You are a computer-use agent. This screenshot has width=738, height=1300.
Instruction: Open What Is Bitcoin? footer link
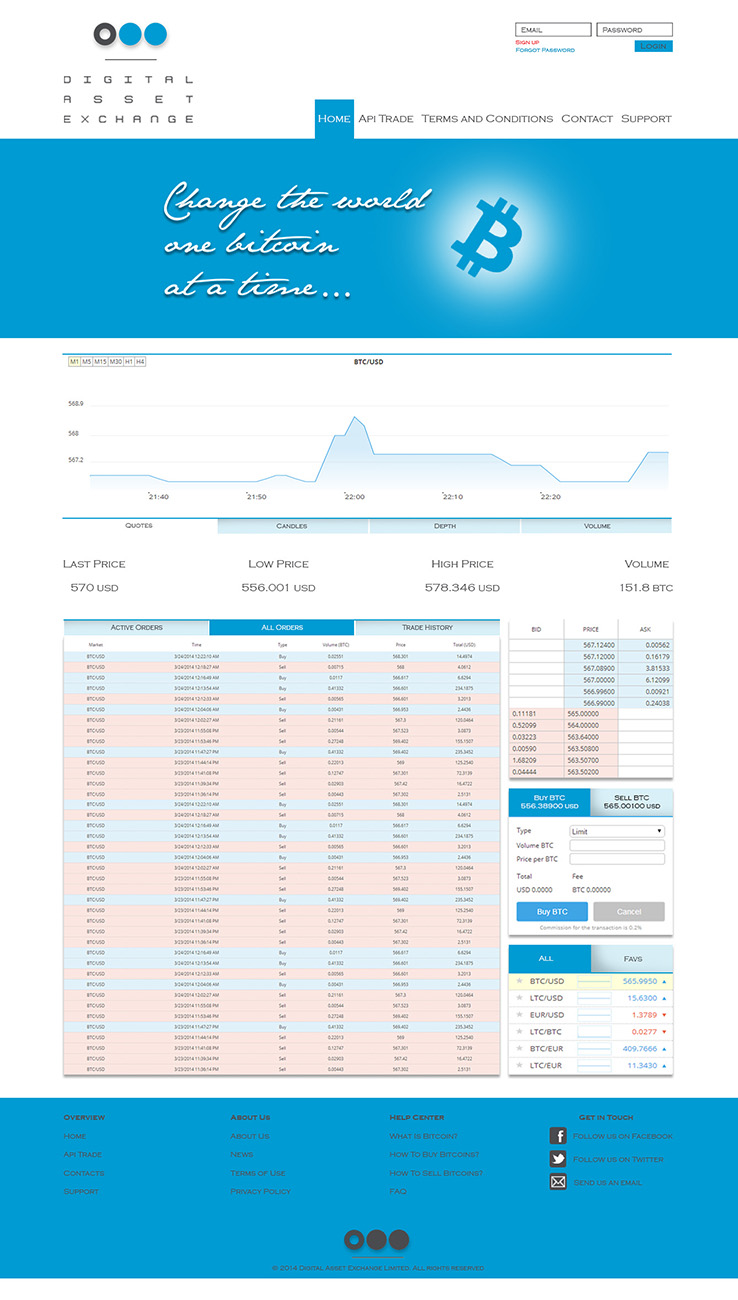[x=424, y=1136]
